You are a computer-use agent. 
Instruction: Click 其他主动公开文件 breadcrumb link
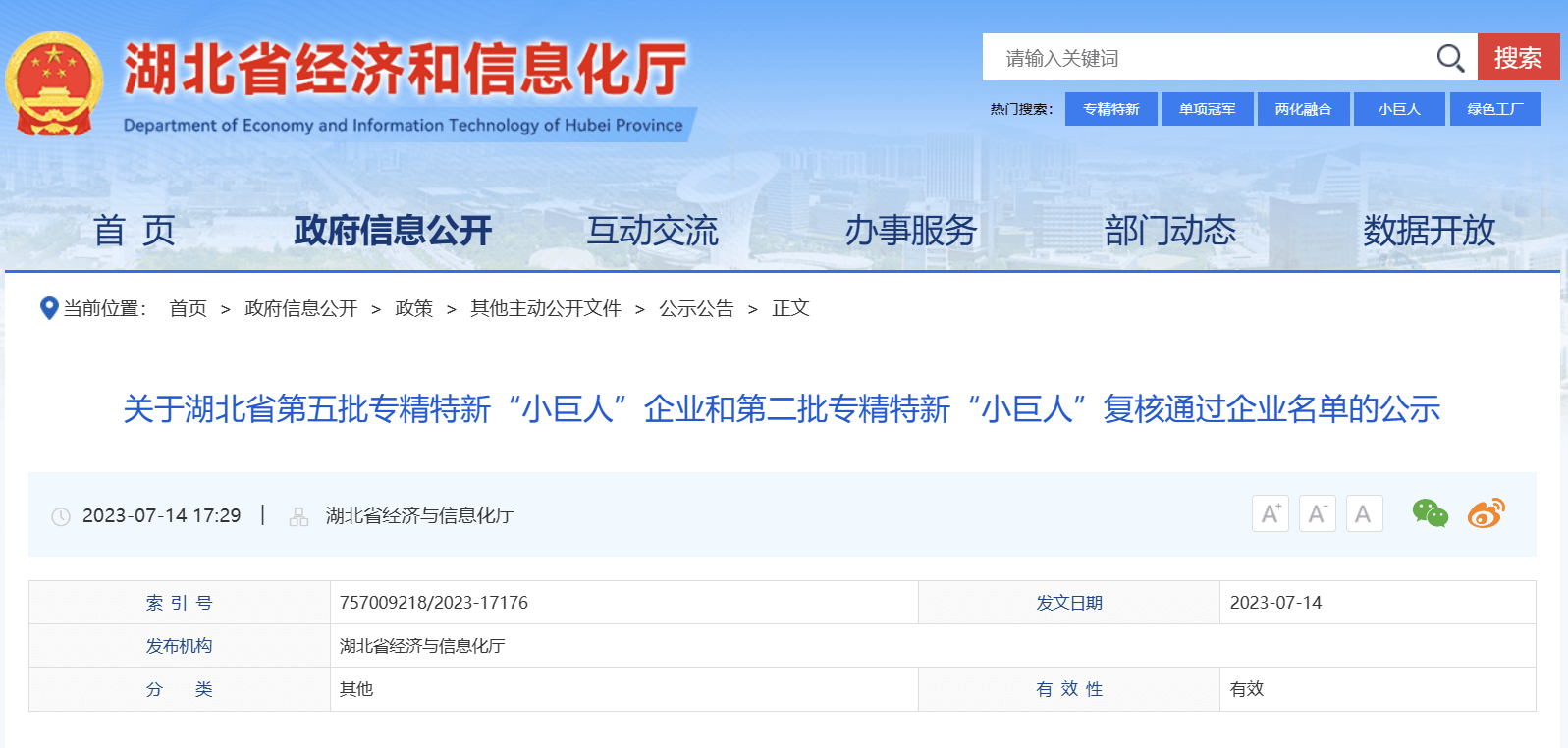(x=546, y=308)
